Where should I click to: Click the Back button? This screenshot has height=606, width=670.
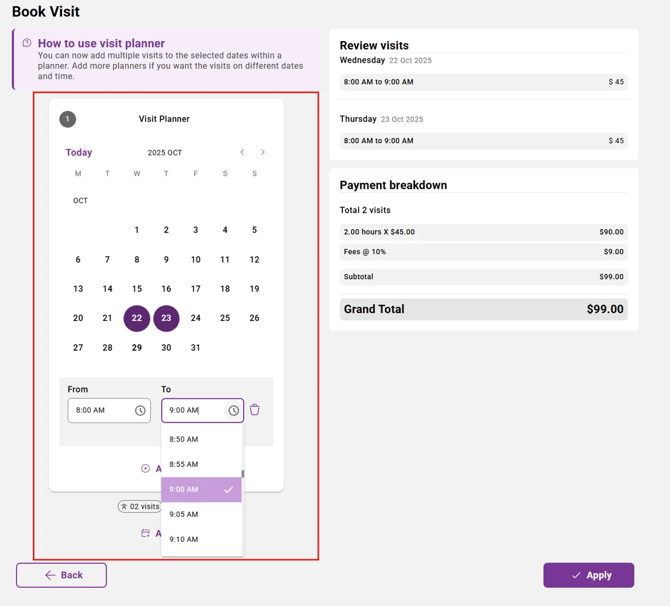[62, 575]
